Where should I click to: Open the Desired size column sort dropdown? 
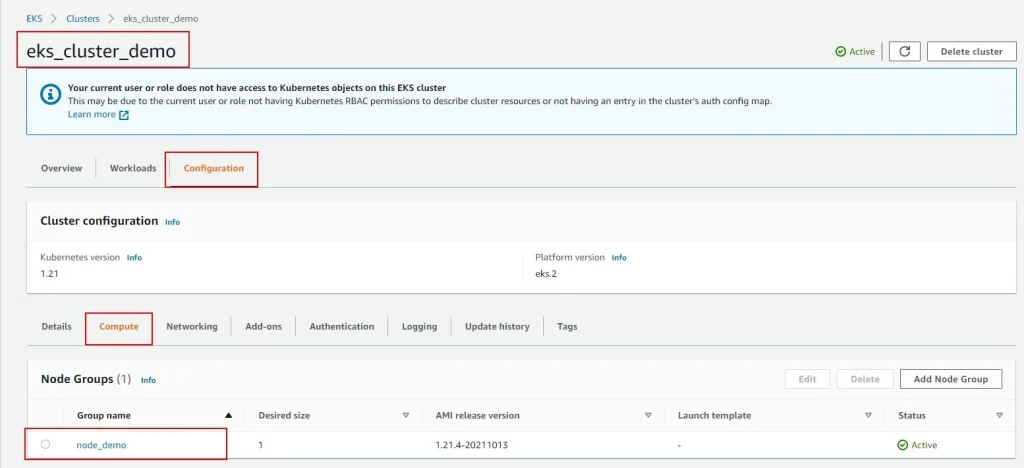click(405, 415)
